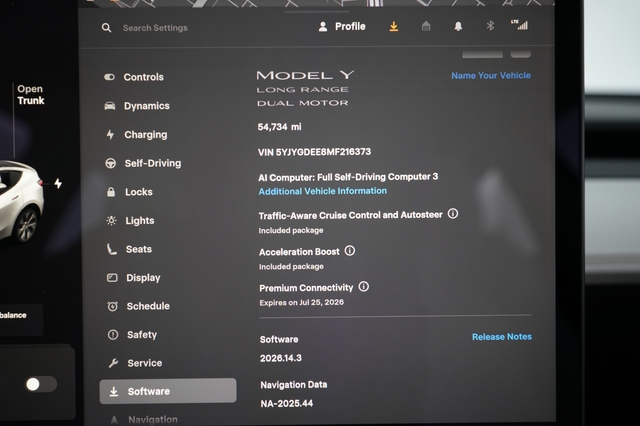Tap the Model Y vehicle name heading

305,75
